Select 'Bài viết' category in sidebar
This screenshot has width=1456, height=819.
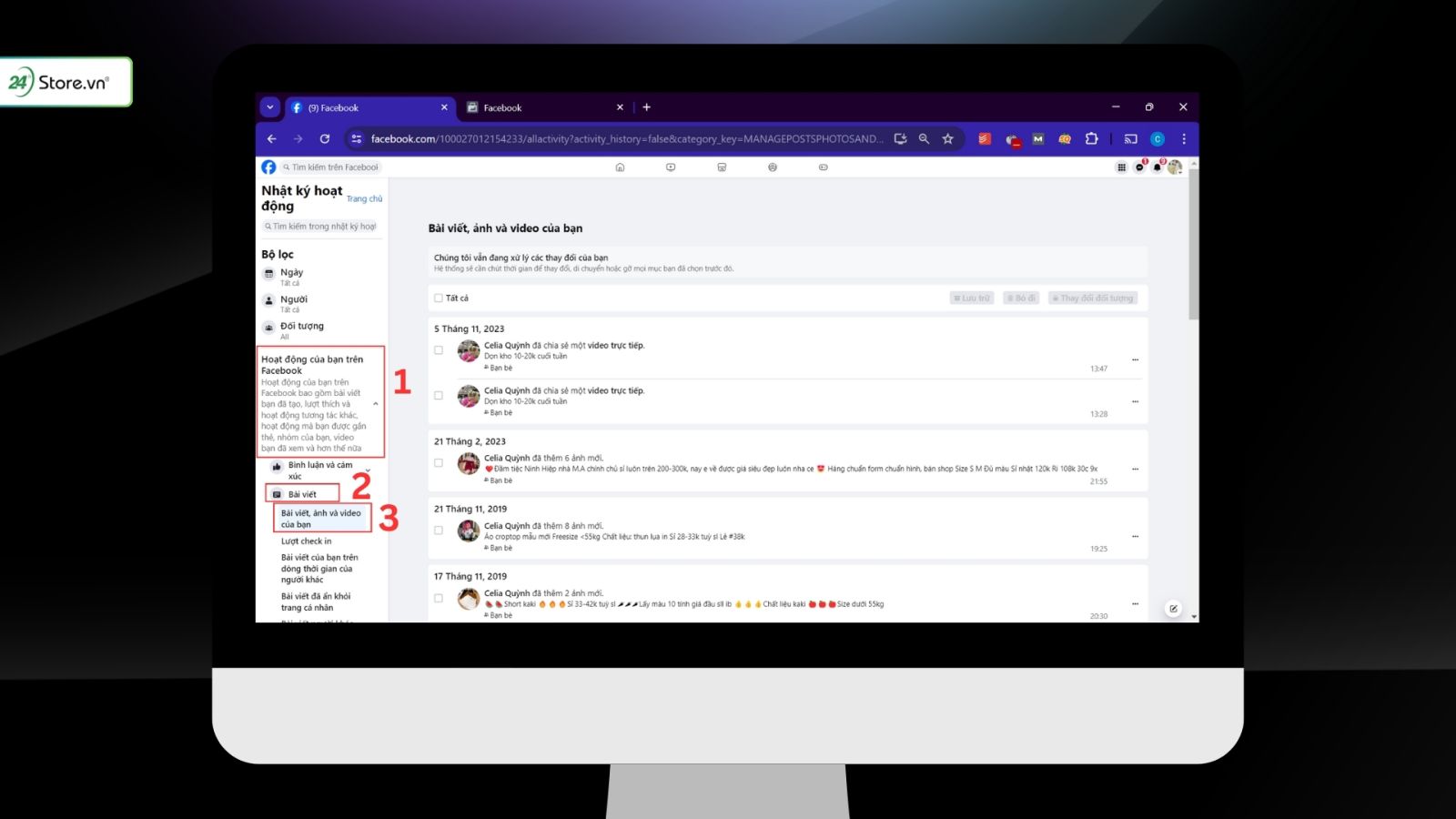pyautogui.click(x=302, y=494)
